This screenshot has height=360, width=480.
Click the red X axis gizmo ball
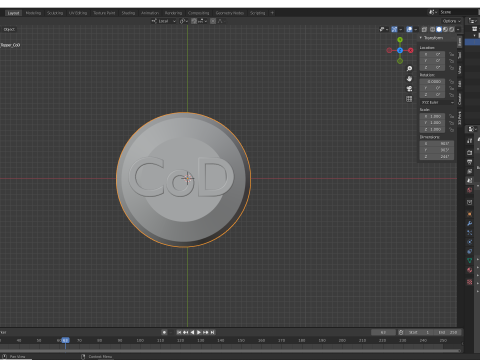(411, 50)
